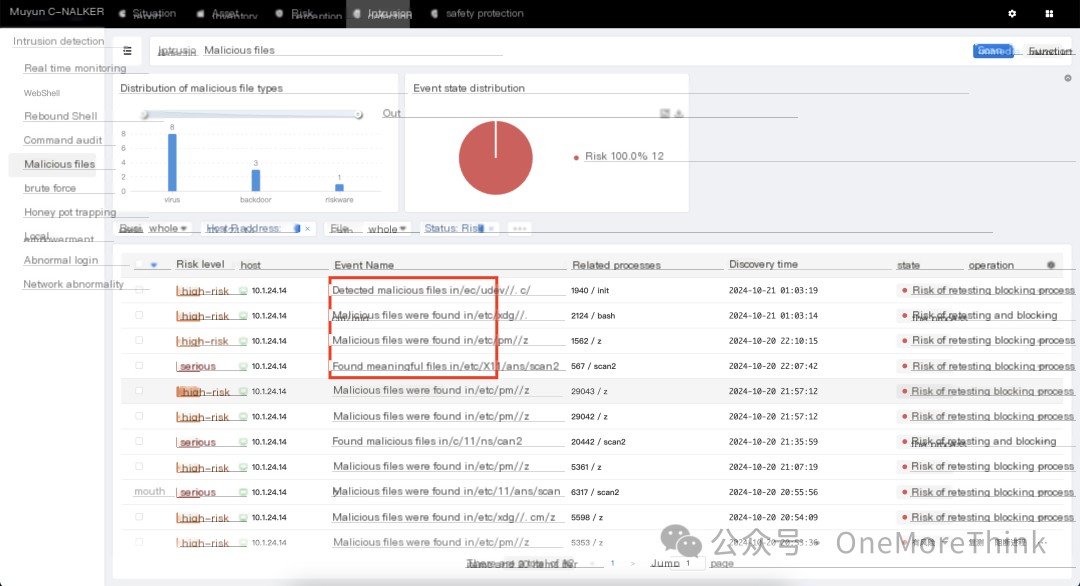1080x586 pixels.
Task: Open Real time monitoring in the sidebar
Action: coord(75,68)
